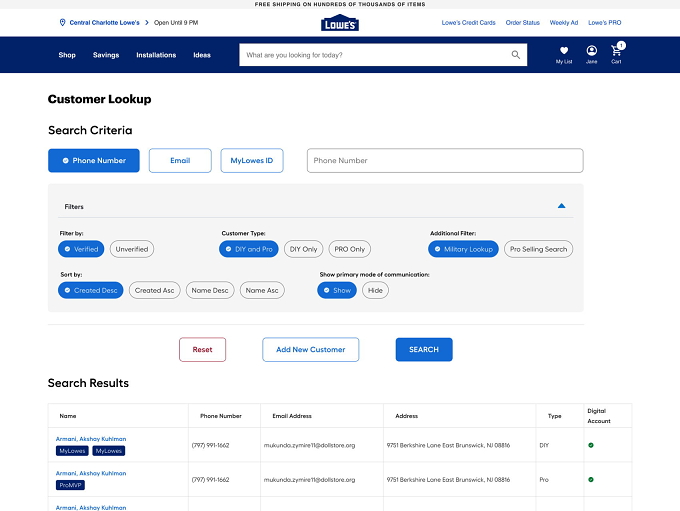The image size is (680, 511).
Task: Click the search magnifier icon
Action: tap(515, 55)
